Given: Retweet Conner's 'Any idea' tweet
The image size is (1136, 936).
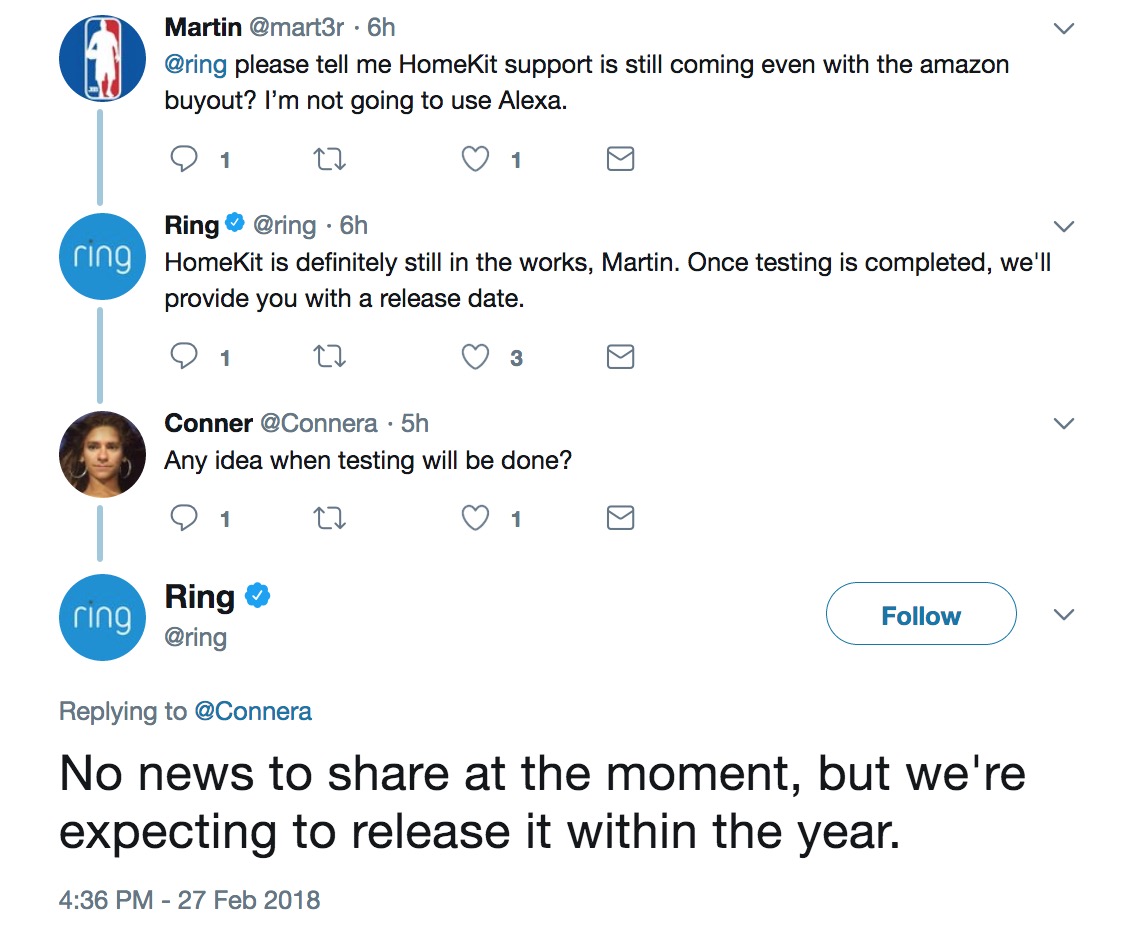Looking at the screenshot, I should [x=330, y=518].
